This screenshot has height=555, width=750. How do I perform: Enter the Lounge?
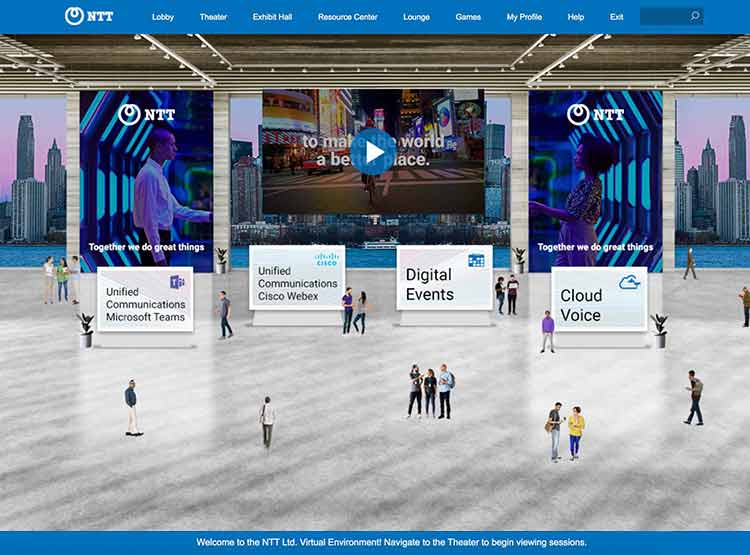click(416, 17)
